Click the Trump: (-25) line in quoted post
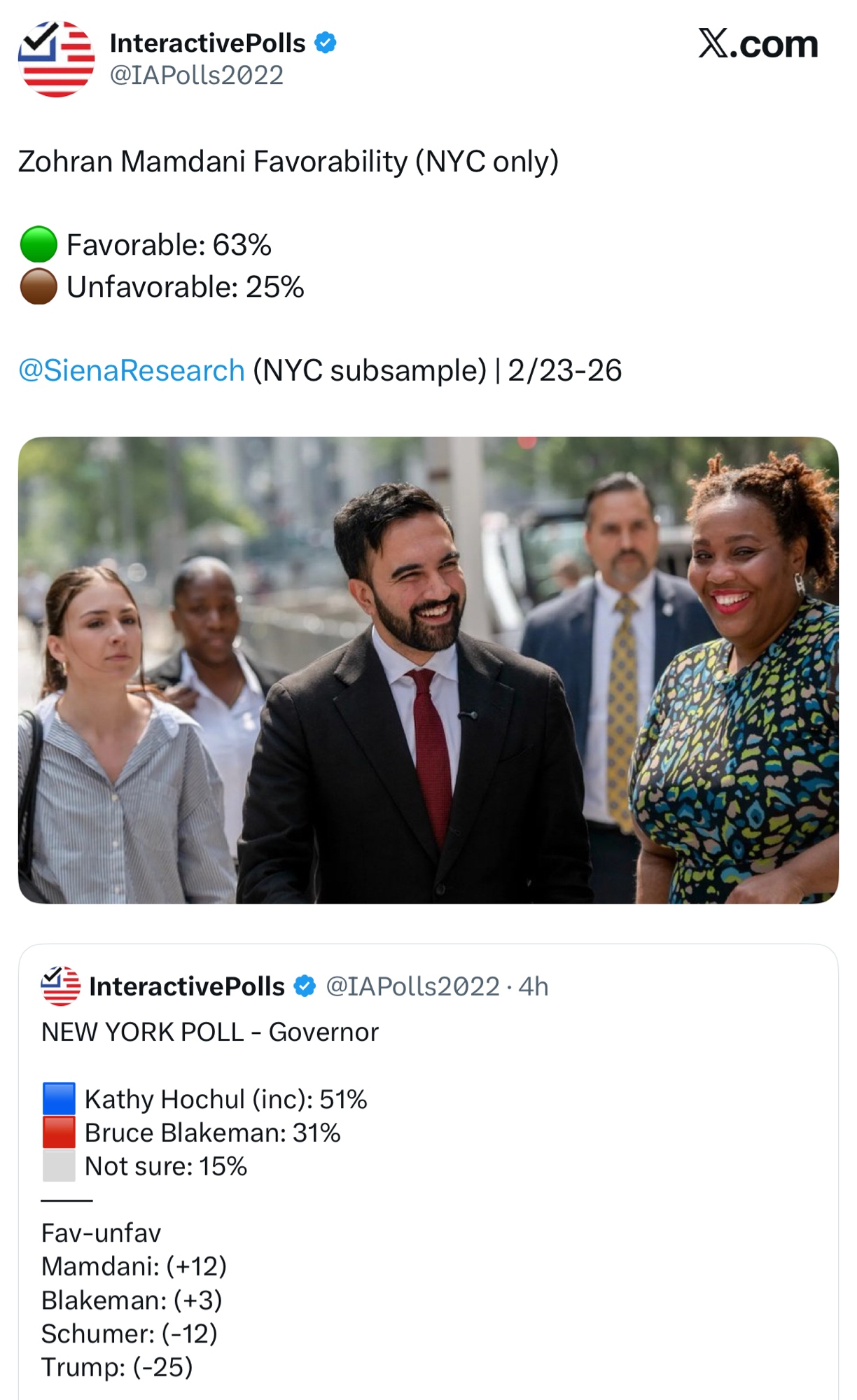 (x=117, y=1367)
